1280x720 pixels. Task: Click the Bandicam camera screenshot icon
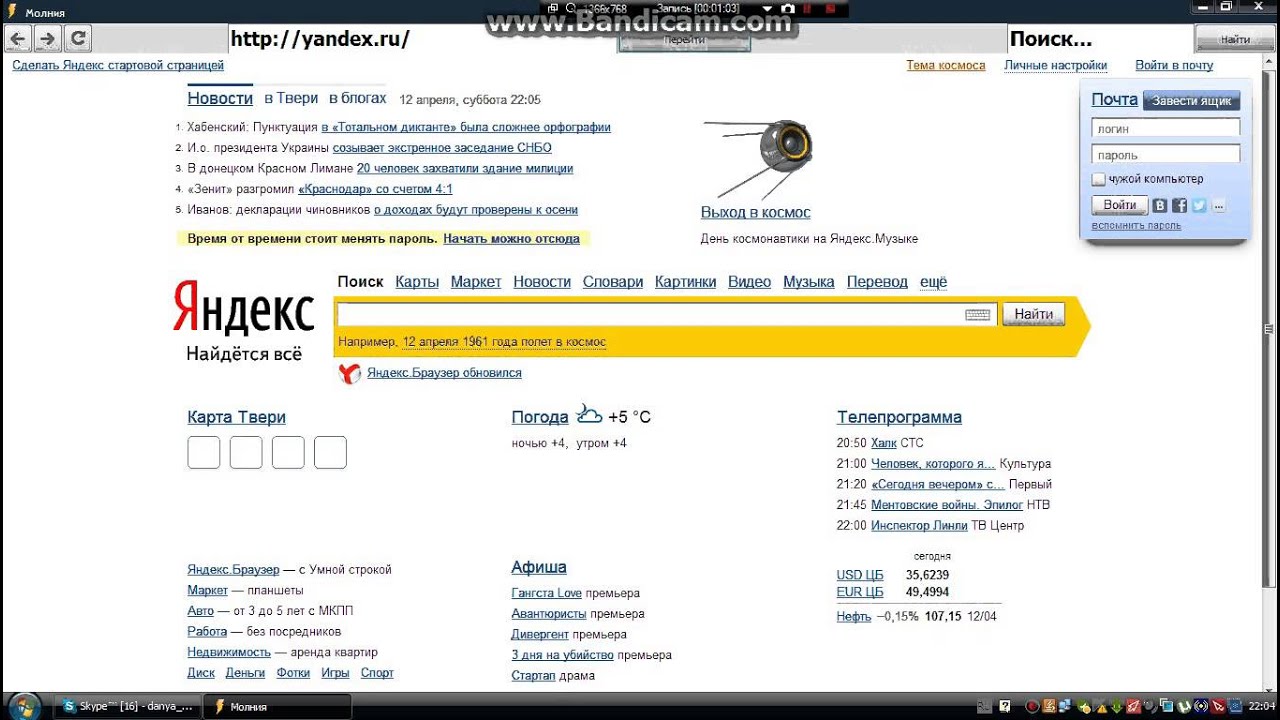click(788, 8)
